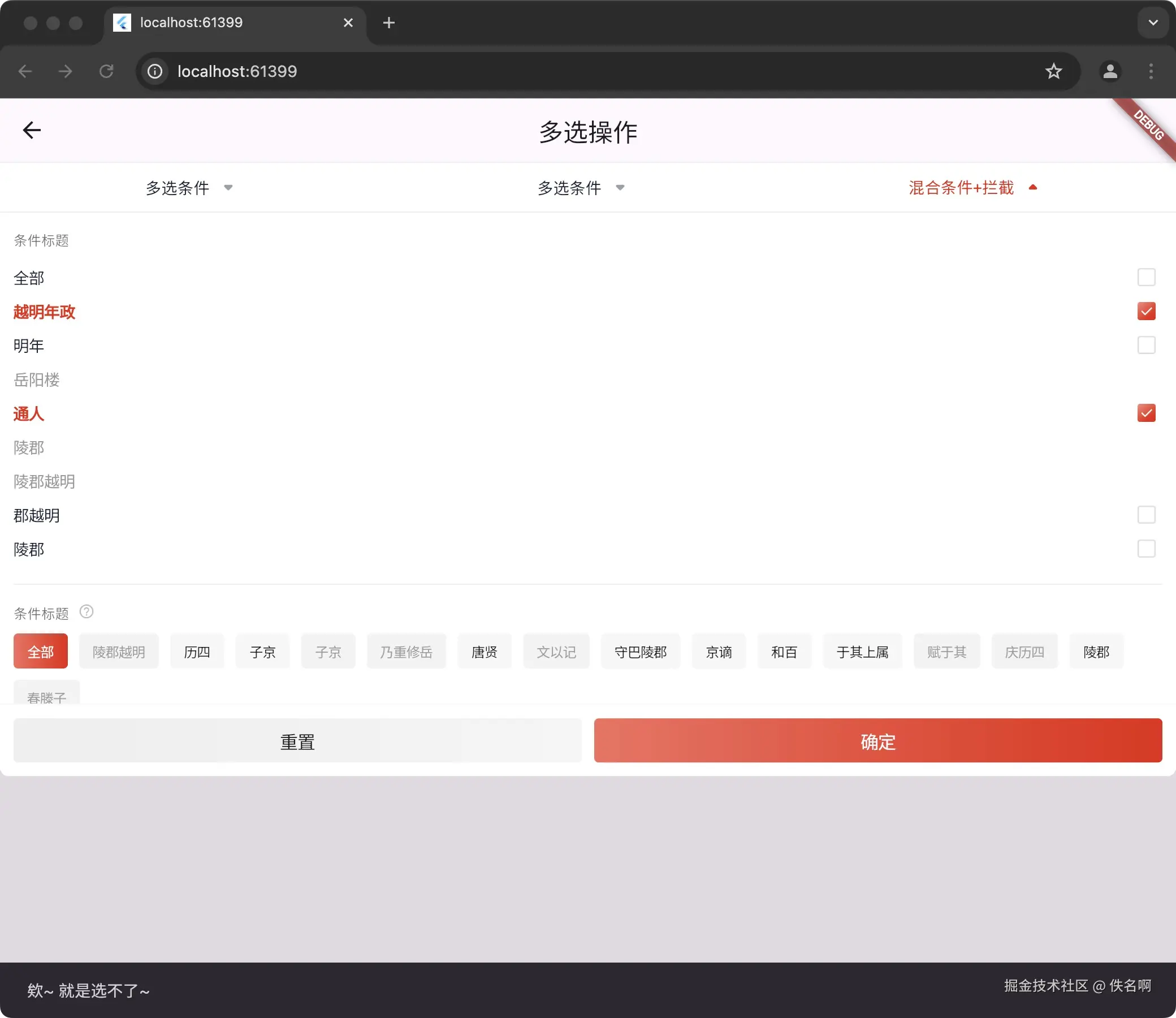The width and height of the screenshot is (1176, 1018).
Task: Uncheck the 越明年政 checkbox
Action: 1146,311
